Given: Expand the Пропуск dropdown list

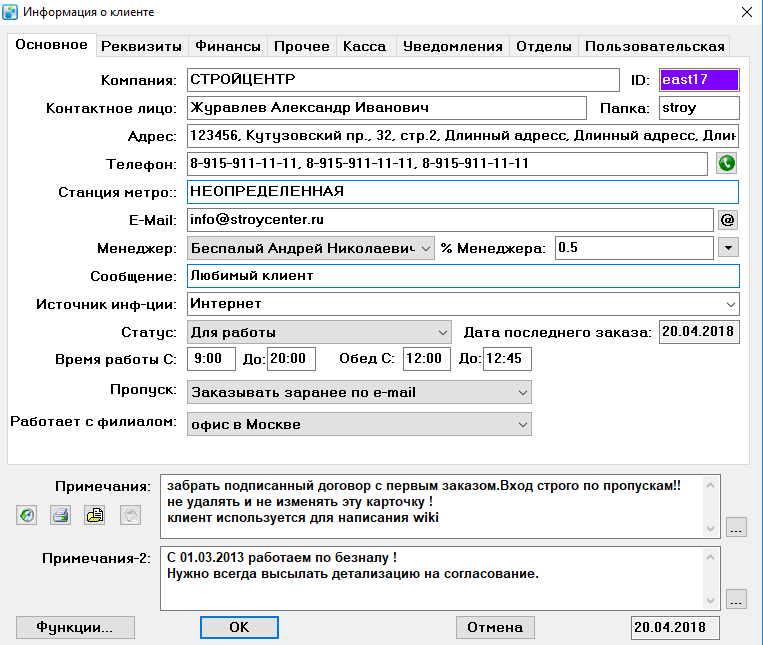Looking at the screenshot, I should pyautogui.click(x=359, y=392).
